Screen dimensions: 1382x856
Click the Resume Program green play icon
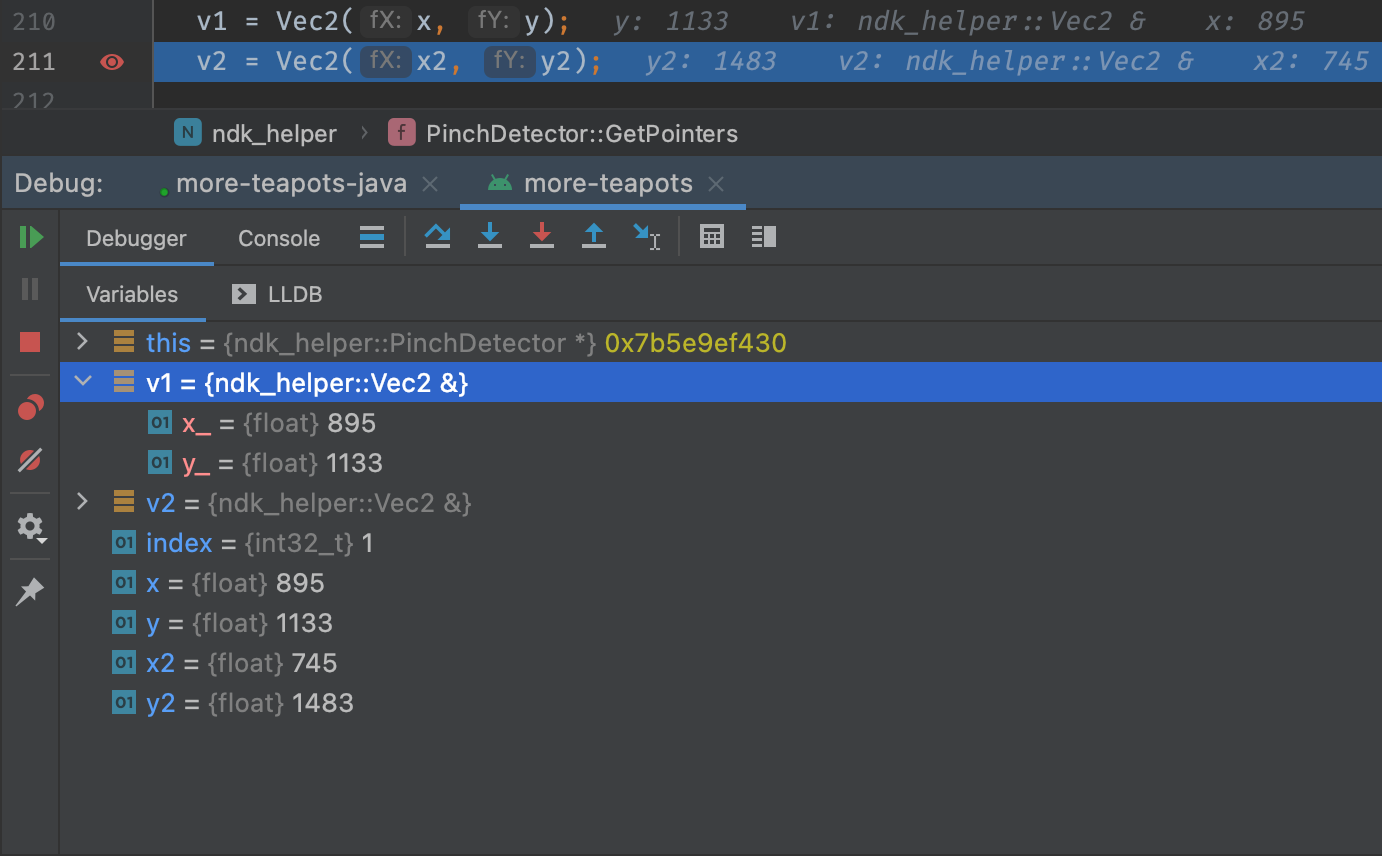31,237
